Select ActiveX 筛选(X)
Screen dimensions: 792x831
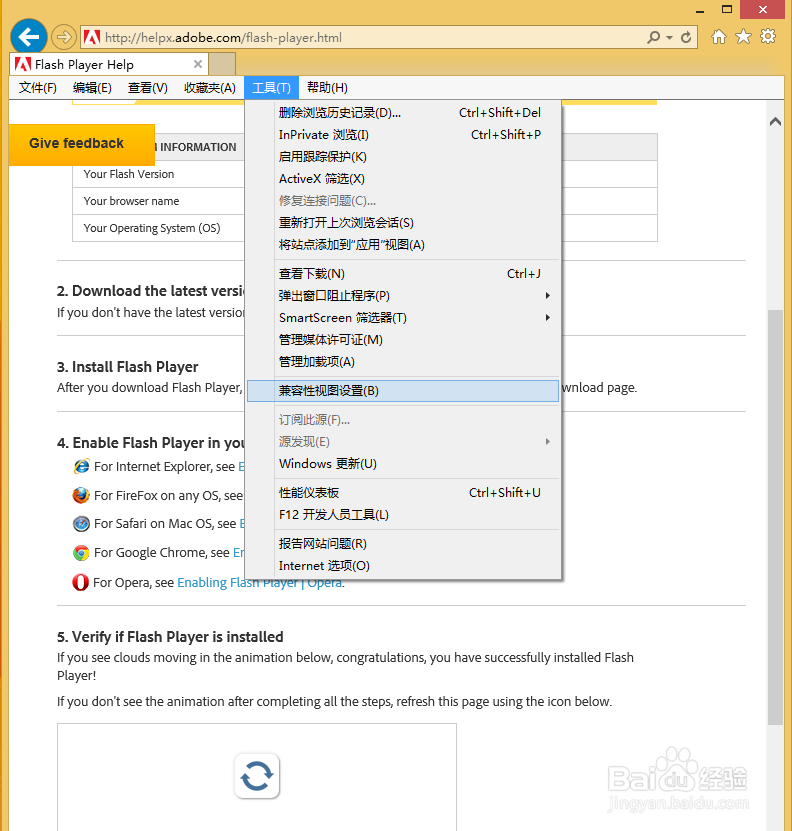[x=404, y=179]
